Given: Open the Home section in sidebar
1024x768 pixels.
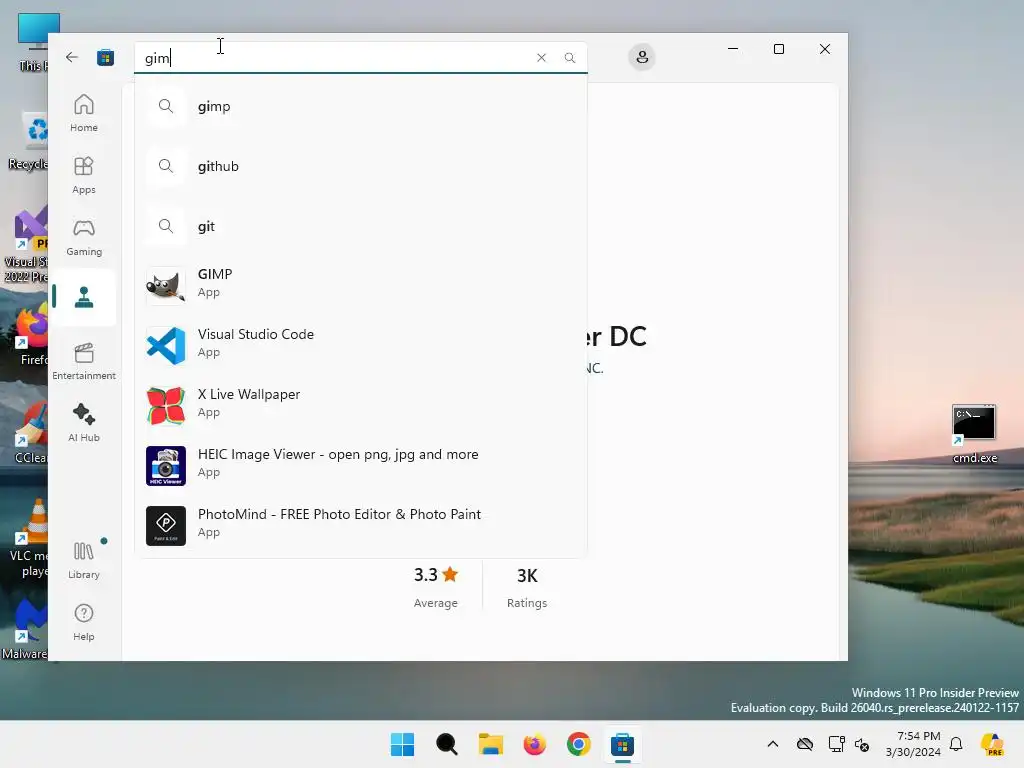Looking at the screenshot, I should click(84, 113).
